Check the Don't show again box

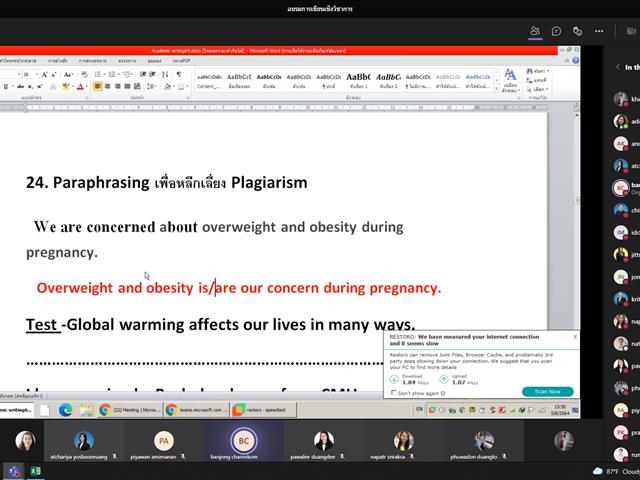pyautogui.click(x=394, y=393)
